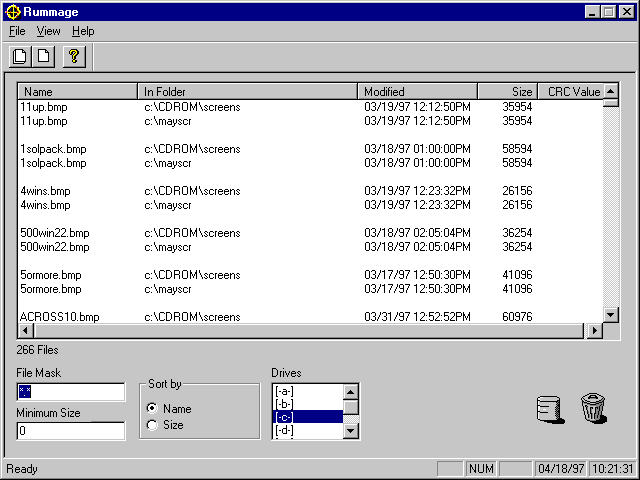
Task: Open the Help menu
Action: (83, 31)
